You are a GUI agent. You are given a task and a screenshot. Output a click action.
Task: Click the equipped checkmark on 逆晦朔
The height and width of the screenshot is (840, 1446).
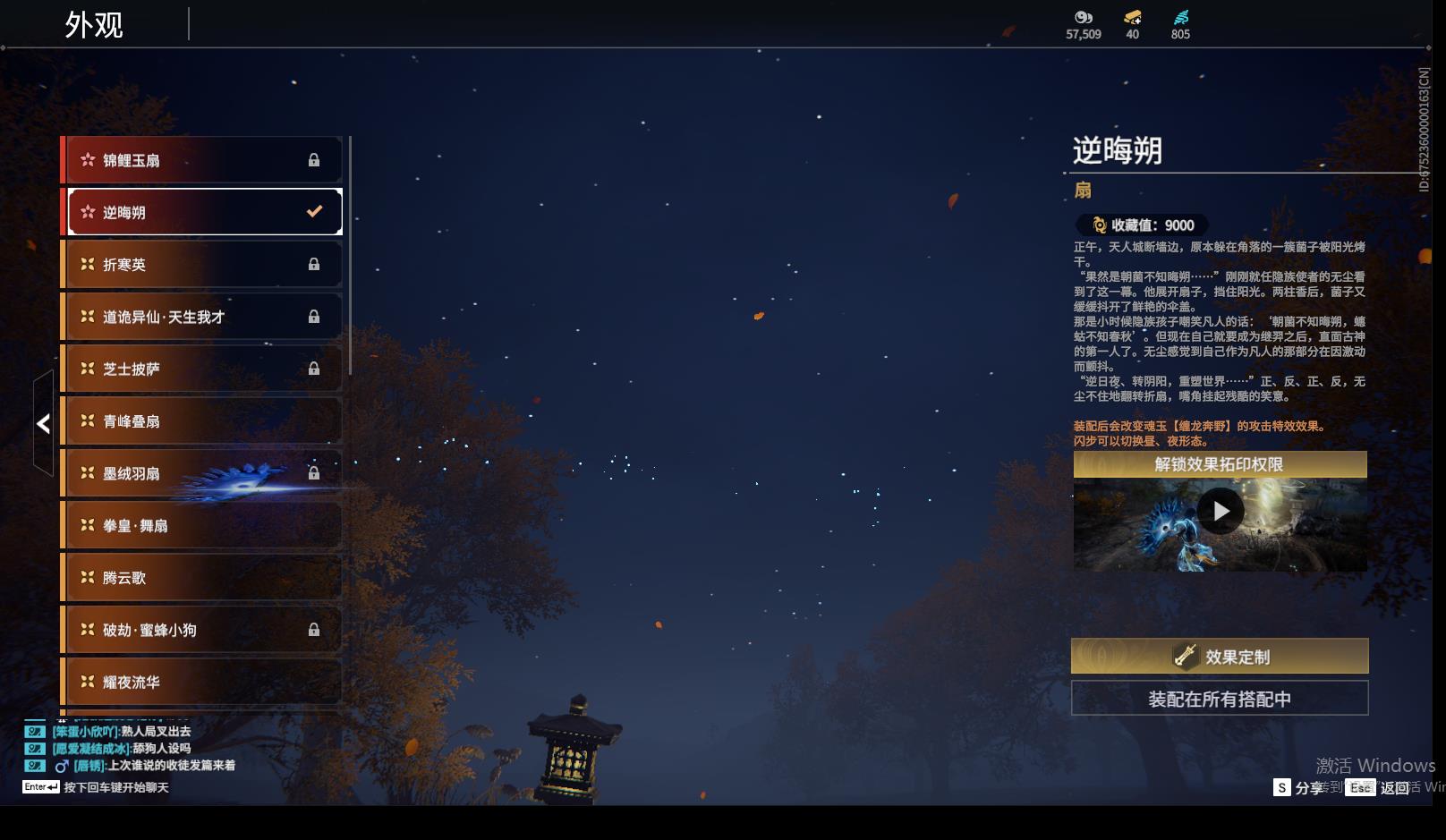314,211
